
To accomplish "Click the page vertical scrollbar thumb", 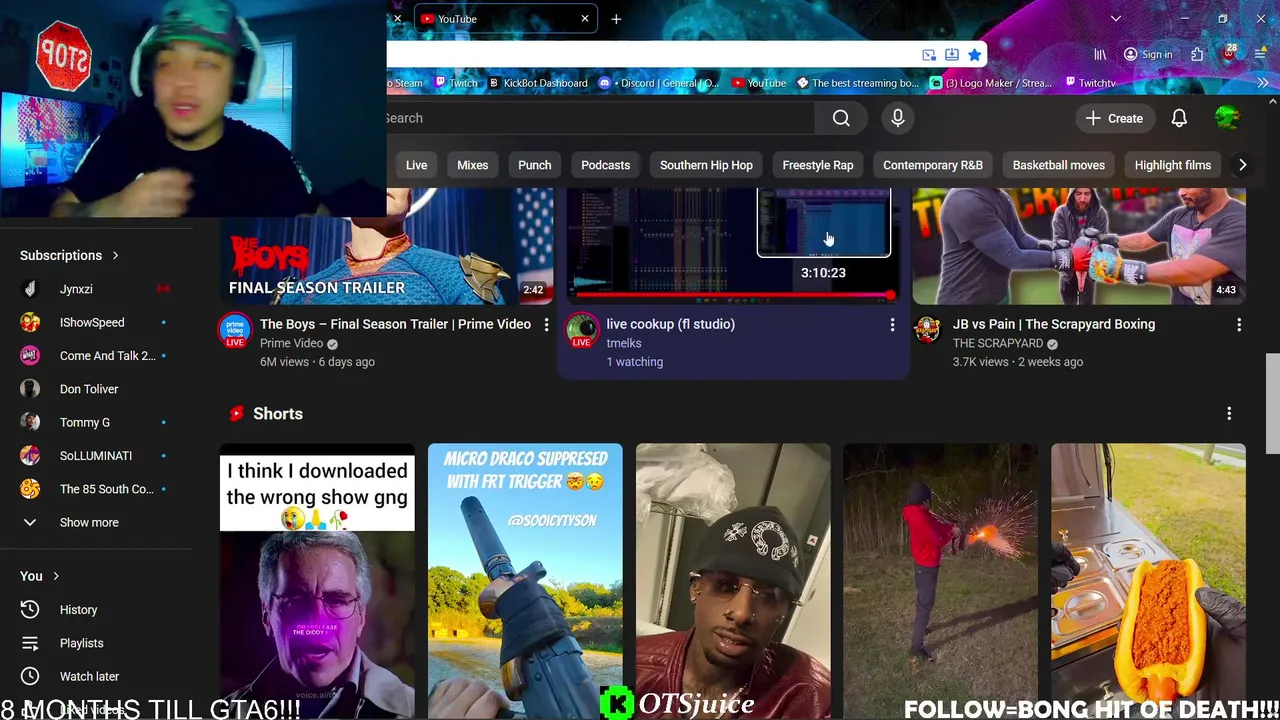I will pyautogui.click(x=1272, y=403).
